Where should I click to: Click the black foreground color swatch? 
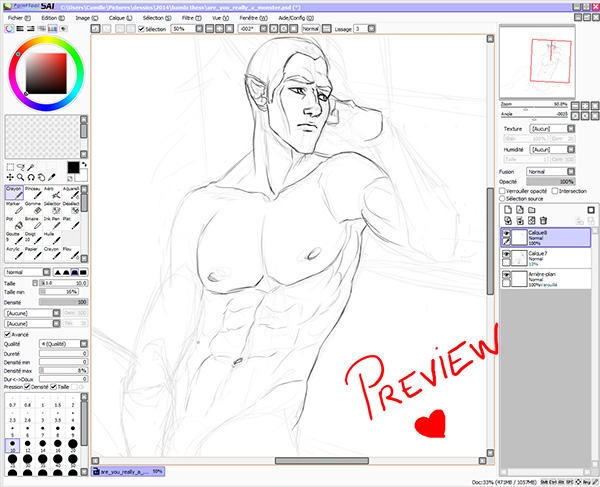73,168
